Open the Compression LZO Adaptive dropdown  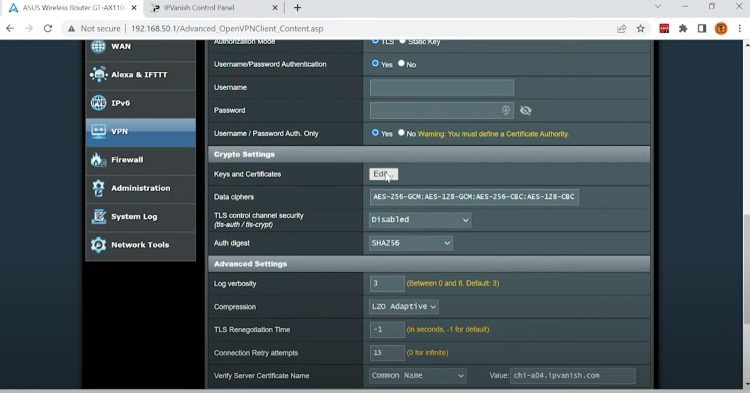point(404,306)
